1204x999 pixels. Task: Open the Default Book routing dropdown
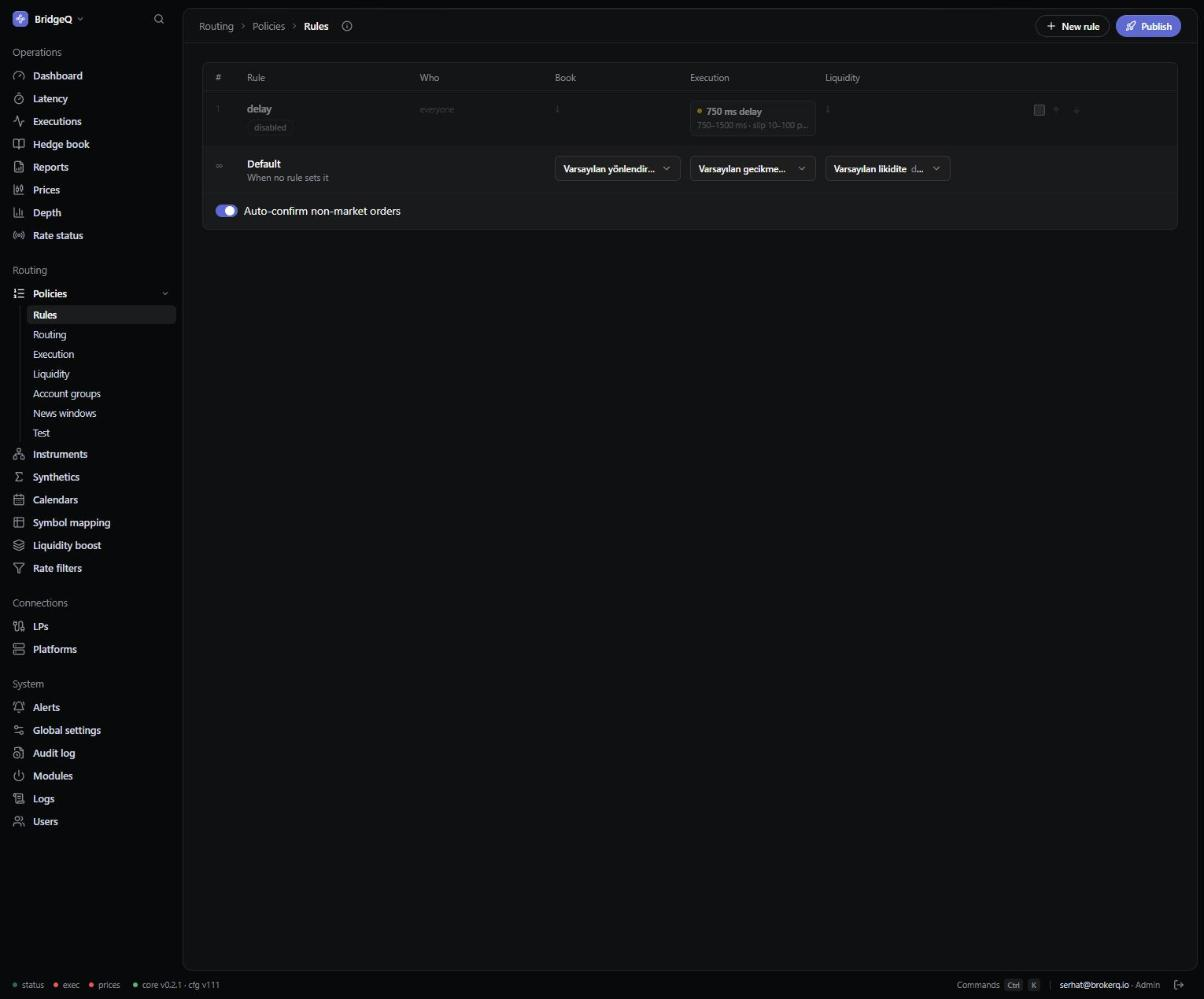pyautogui.click(x=618, y=169)
